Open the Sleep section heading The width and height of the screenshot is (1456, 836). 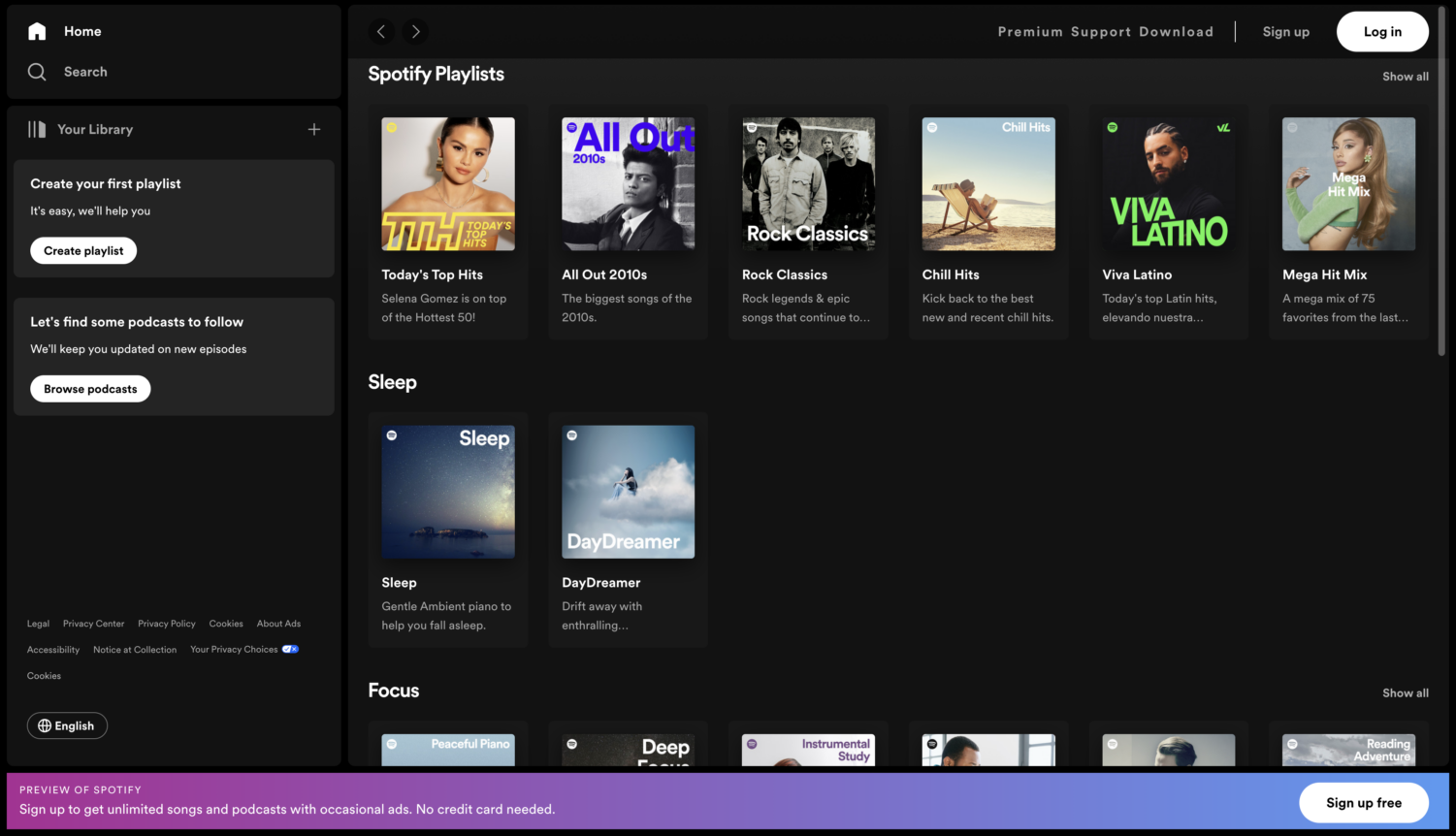[392, 382]
